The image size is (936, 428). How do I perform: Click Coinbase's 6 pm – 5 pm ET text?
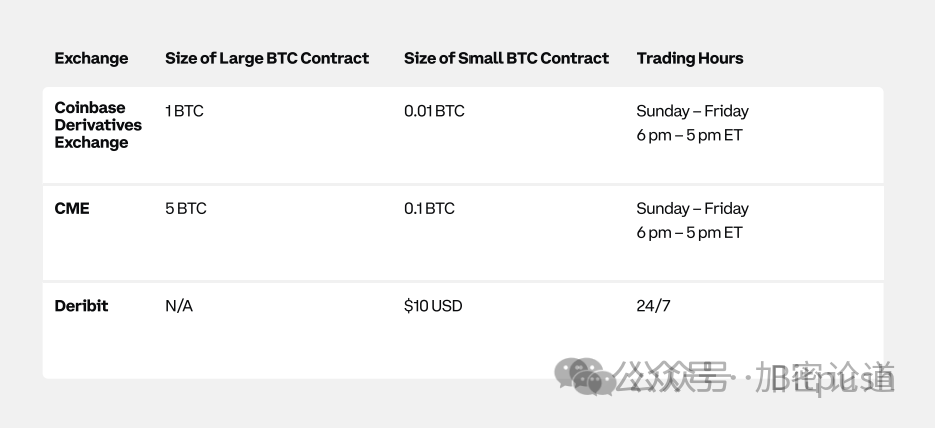689,135
